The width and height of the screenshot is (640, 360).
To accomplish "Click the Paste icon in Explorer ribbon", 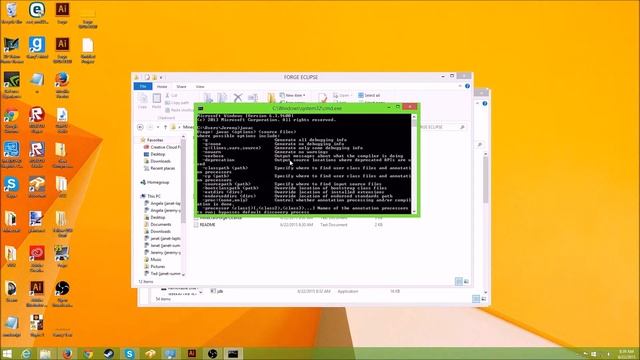I will tap(157, 100).
